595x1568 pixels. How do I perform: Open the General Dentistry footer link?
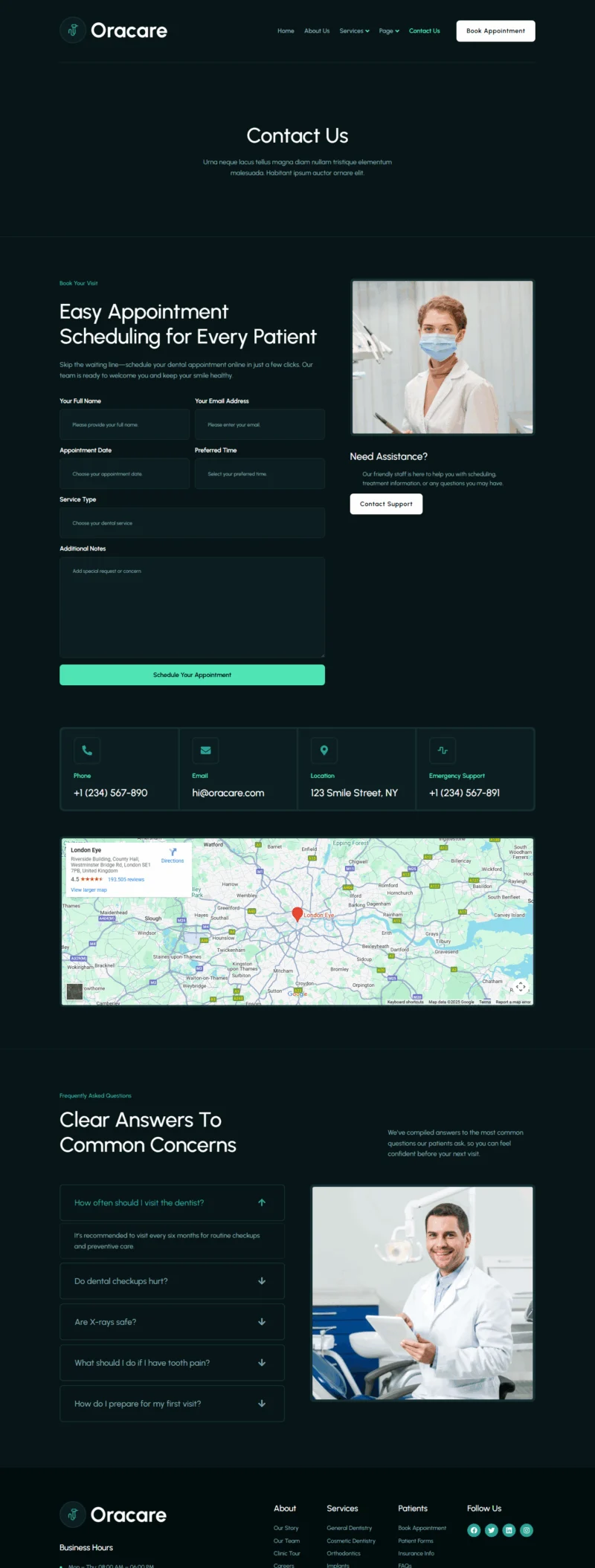pos(350,1528)
